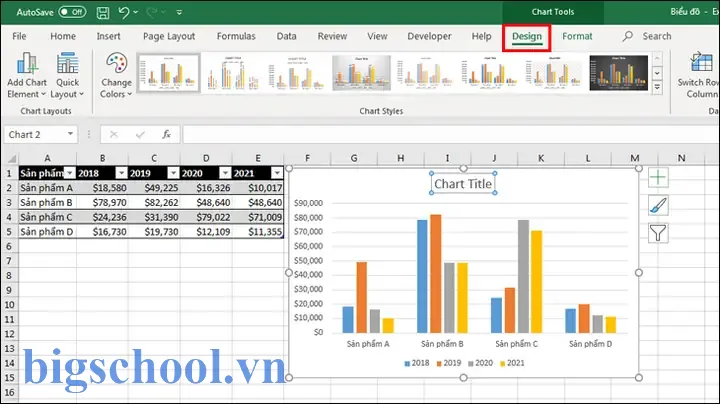Click the formula bar input field
The width and height of the screenshot is (720, 404).
(x=451, y=135)
